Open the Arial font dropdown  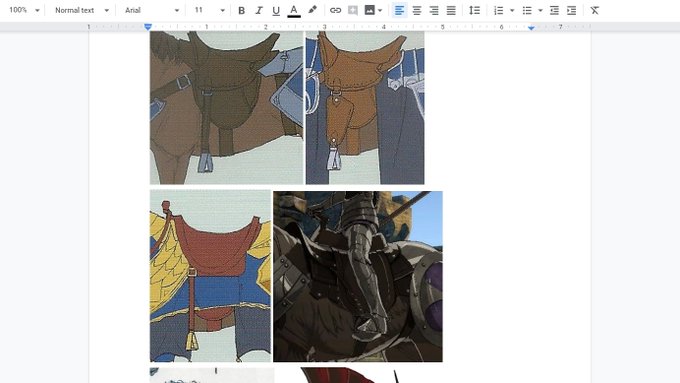[x=152, y=10]
